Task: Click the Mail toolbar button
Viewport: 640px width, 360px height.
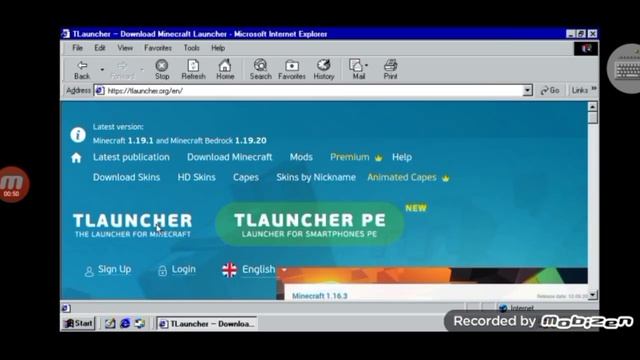Action: [x=358, y=69]
